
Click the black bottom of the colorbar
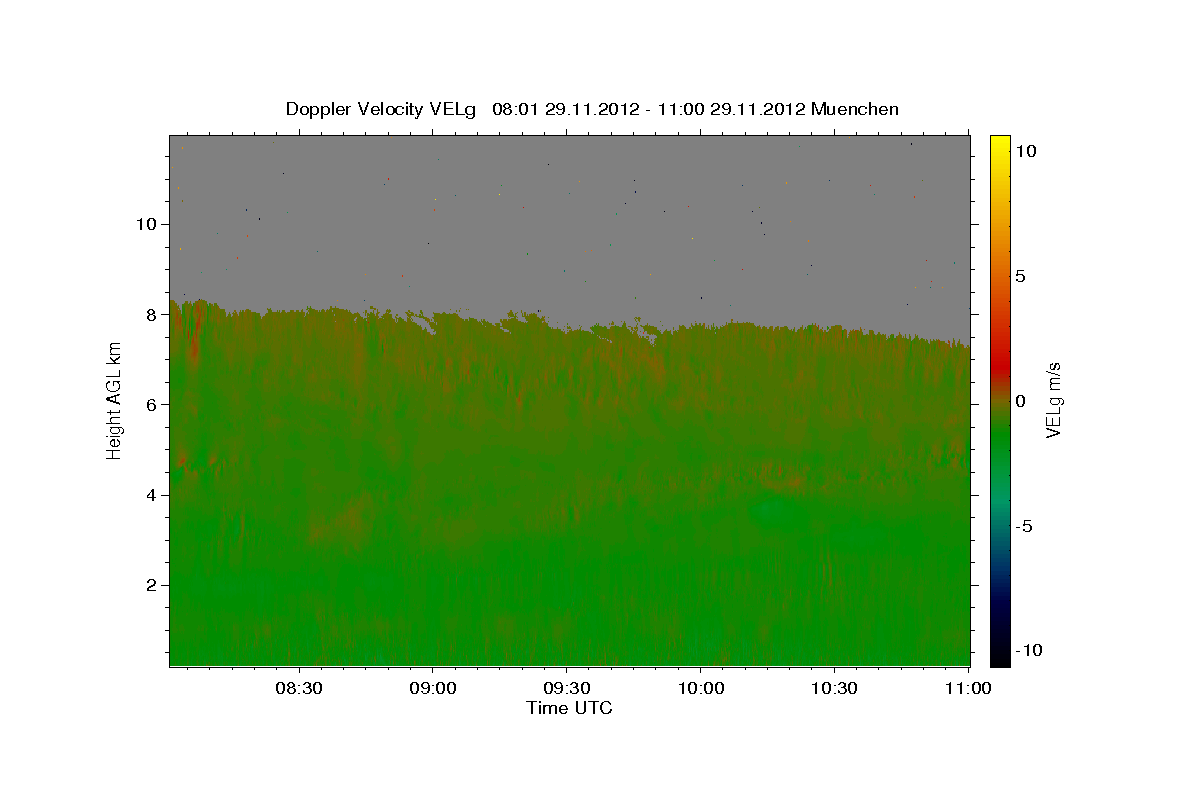1000,655
